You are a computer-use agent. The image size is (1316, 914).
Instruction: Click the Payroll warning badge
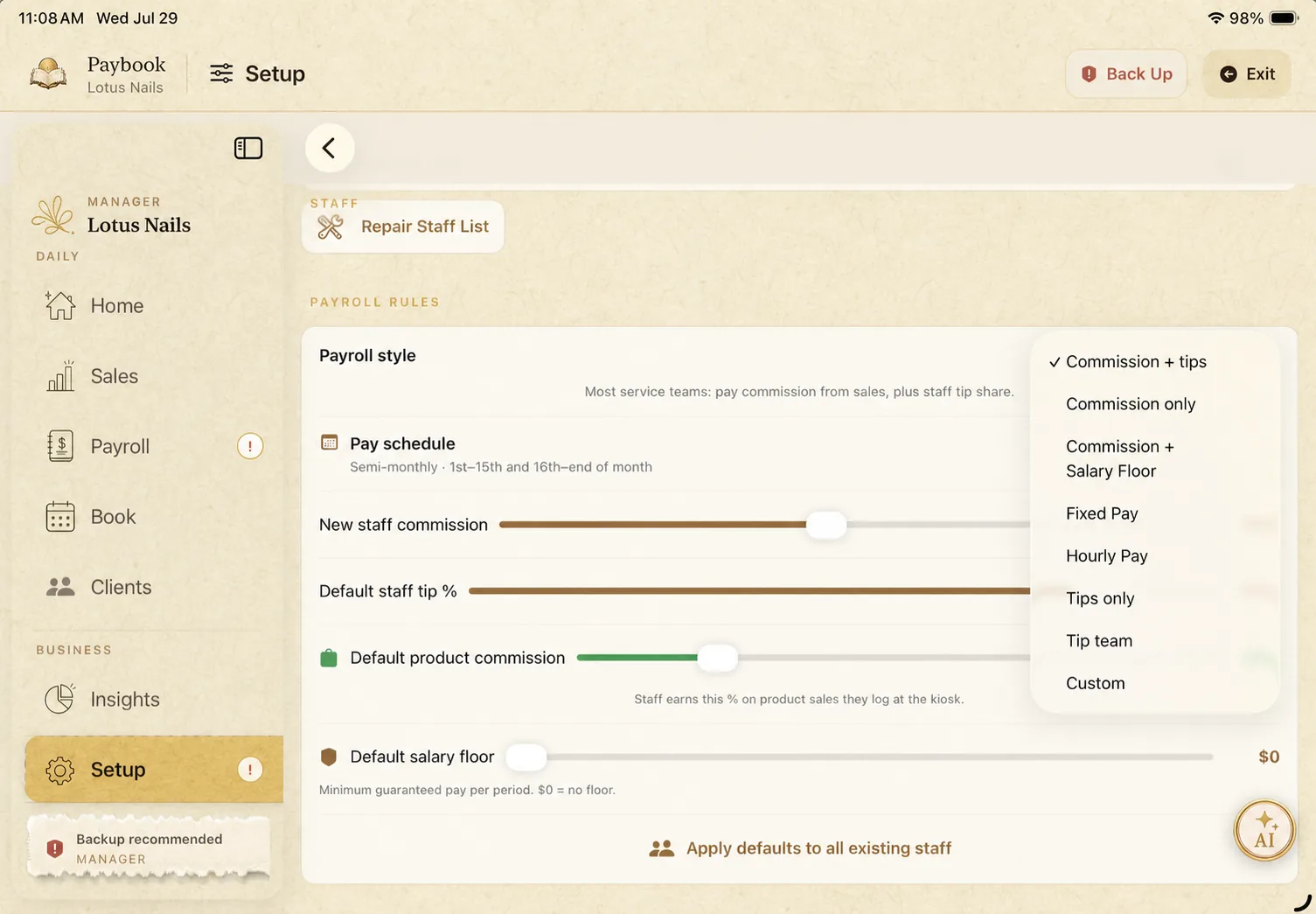250,446
